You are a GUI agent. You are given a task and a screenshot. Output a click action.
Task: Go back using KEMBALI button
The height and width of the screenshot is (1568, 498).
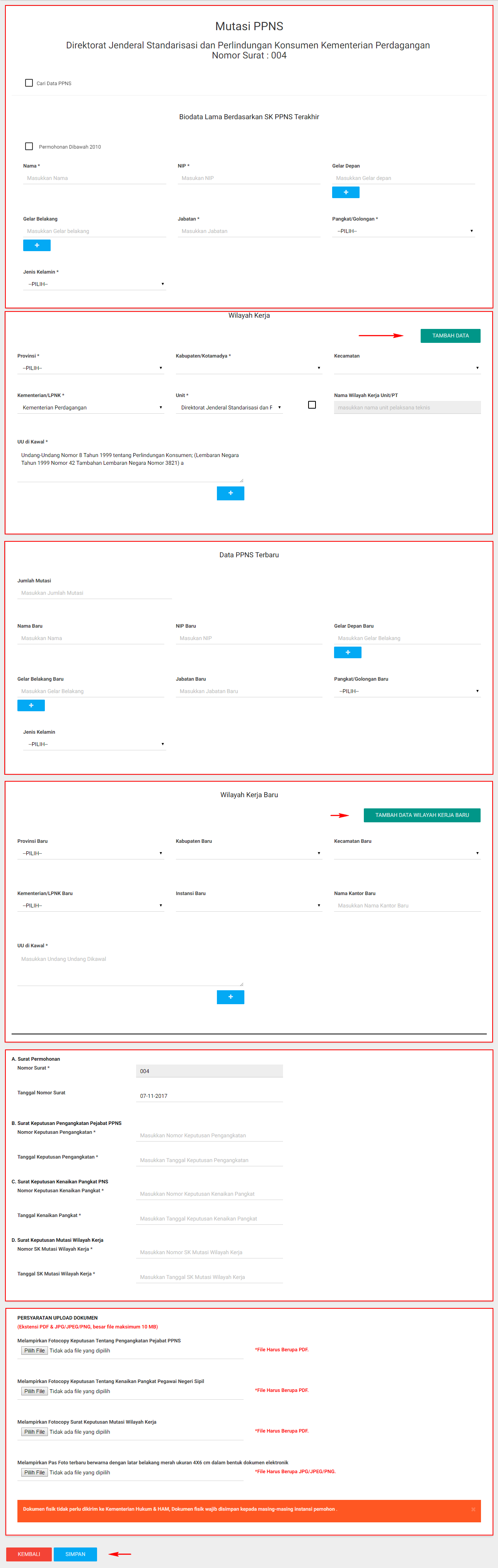coord(29,1554)
